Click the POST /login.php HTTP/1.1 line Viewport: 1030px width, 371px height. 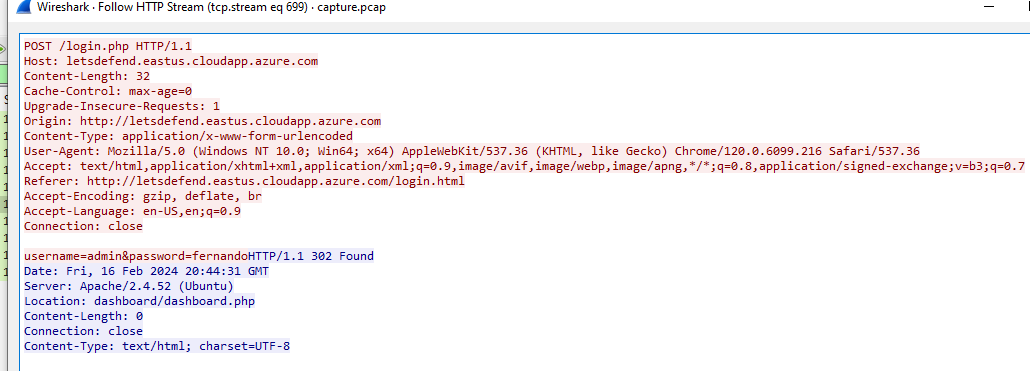[108, 46]
